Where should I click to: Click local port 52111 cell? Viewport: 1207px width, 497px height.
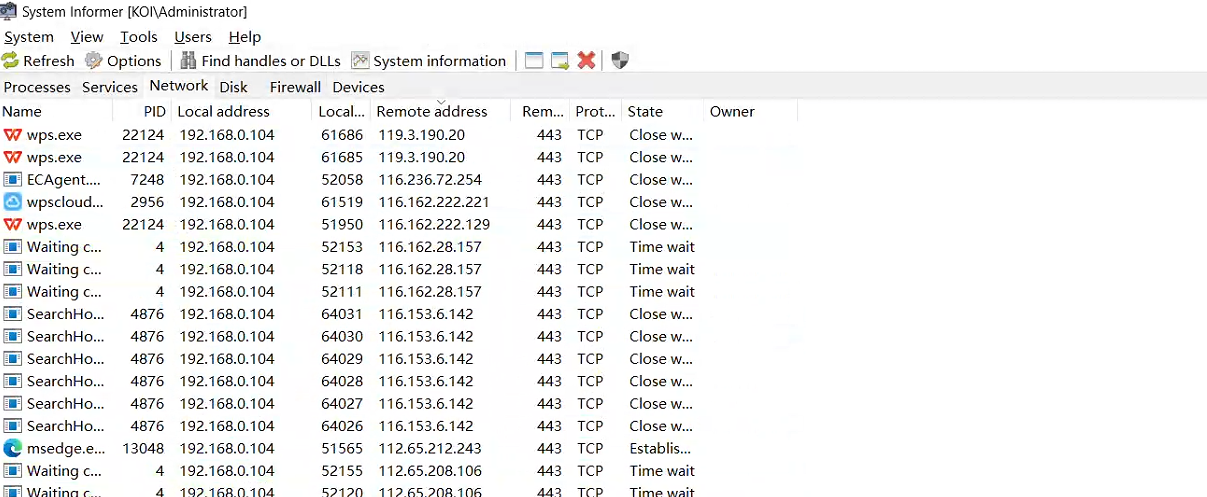[x=342, y=292]
